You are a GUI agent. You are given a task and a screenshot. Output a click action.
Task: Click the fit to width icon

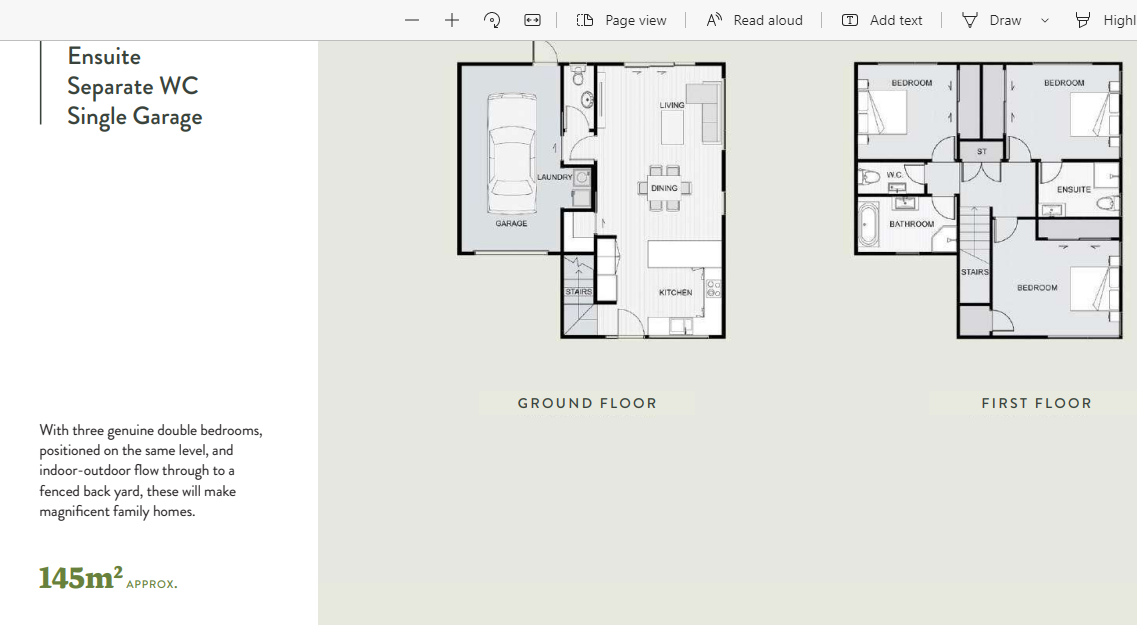pyautogui.click(x=532, y=20)
